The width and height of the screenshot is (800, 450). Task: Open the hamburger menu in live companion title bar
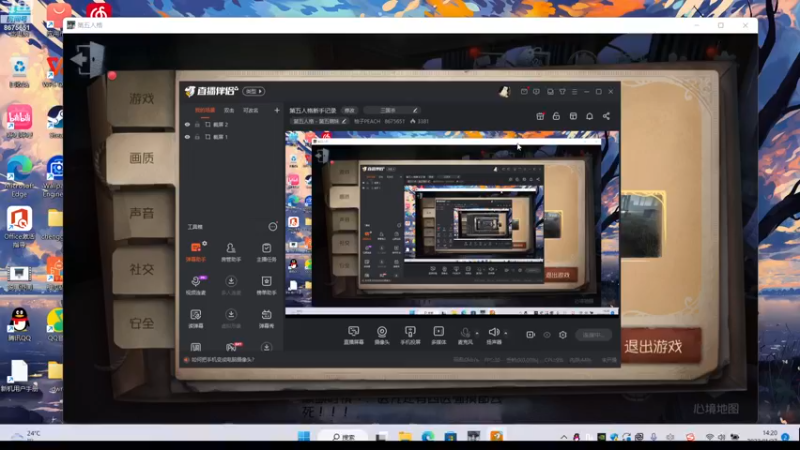[574, 92]
